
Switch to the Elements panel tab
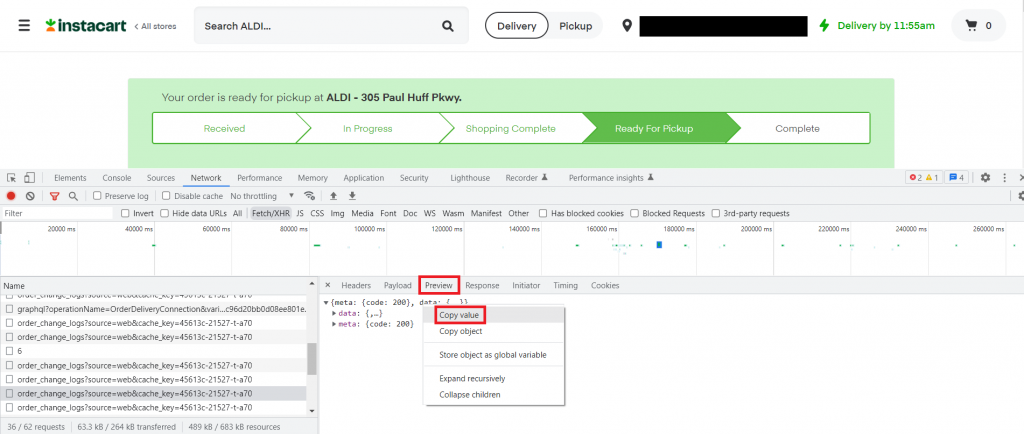pos(70,178)
